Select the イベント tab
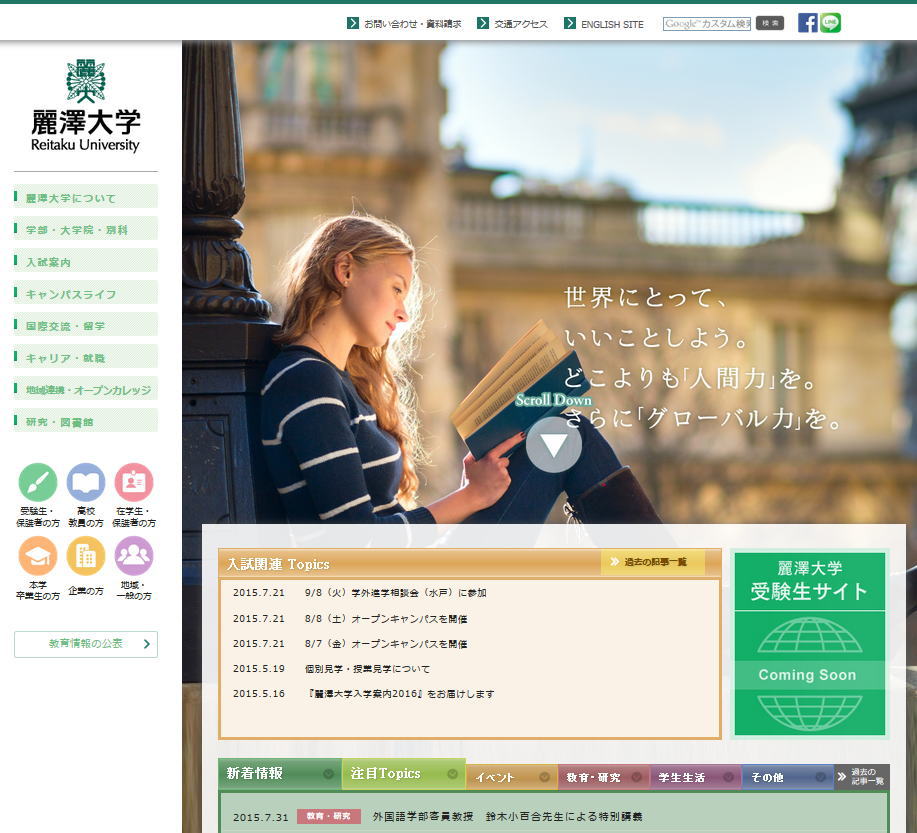The image size is (917, 833). pyautogui.click(x=511, y=777)
